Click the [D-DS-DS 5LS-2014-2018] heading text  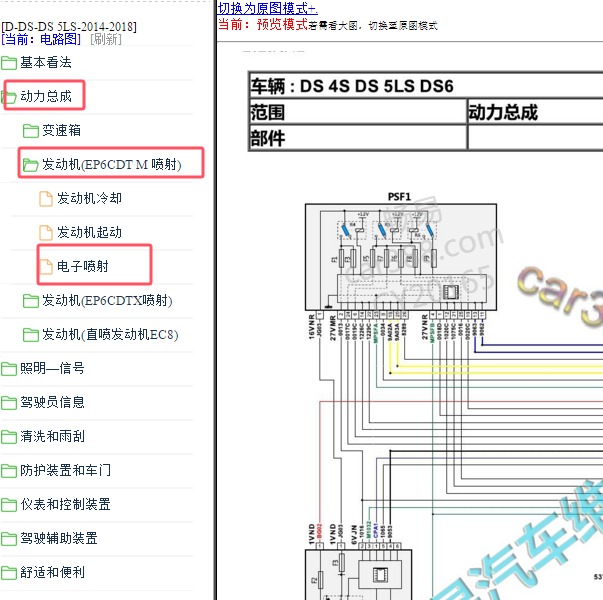(69, 27)
